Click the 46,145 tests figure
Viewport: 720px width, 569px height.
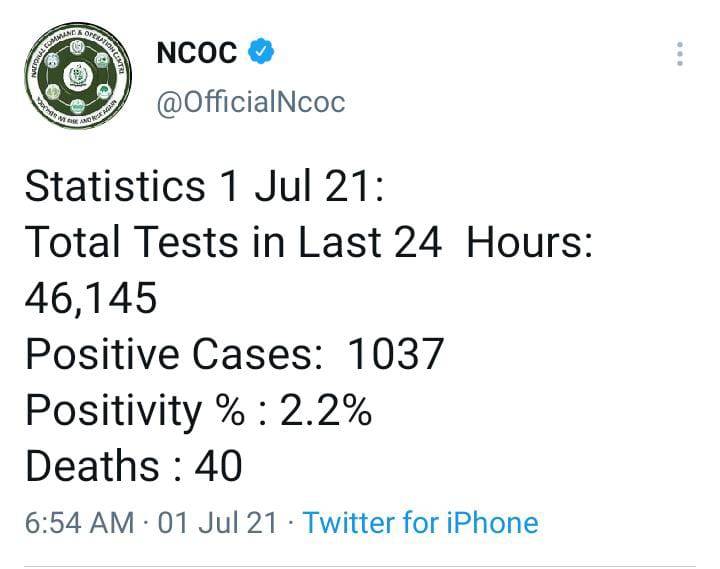pyautogui.click(x=91, y=298)
